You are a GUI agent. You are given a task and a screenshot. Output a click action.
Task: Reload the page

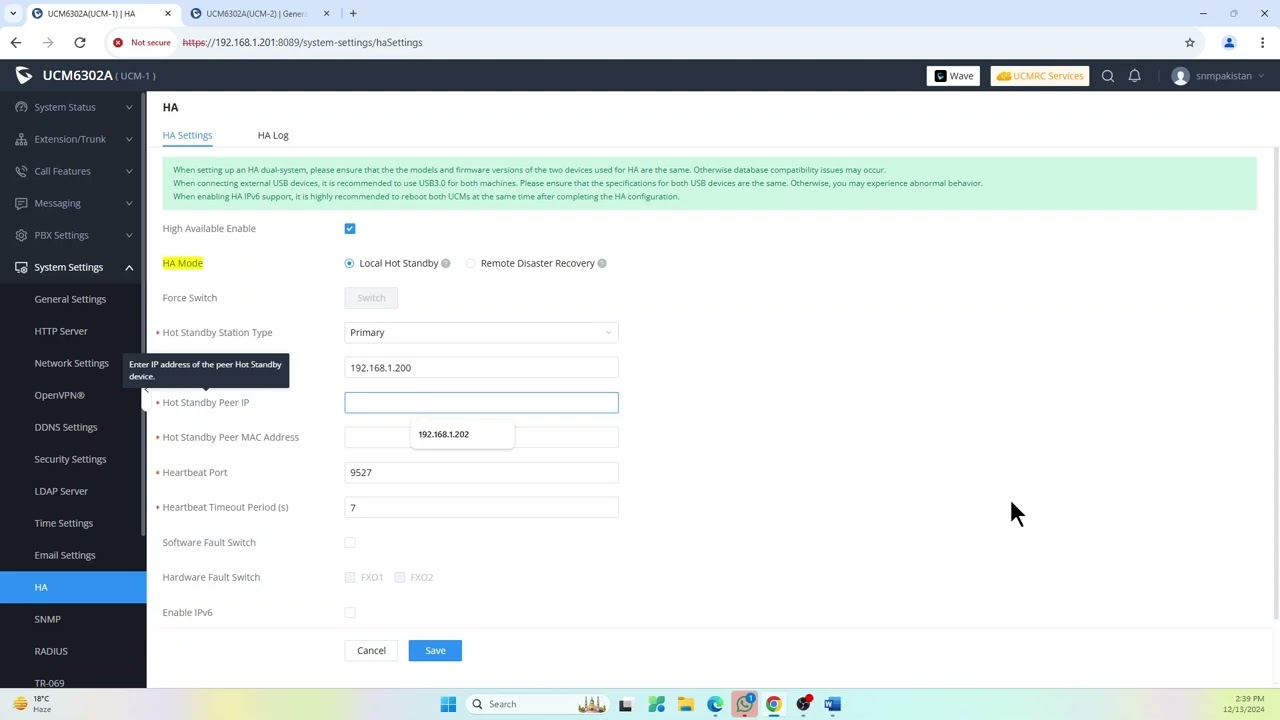point(80,42)
